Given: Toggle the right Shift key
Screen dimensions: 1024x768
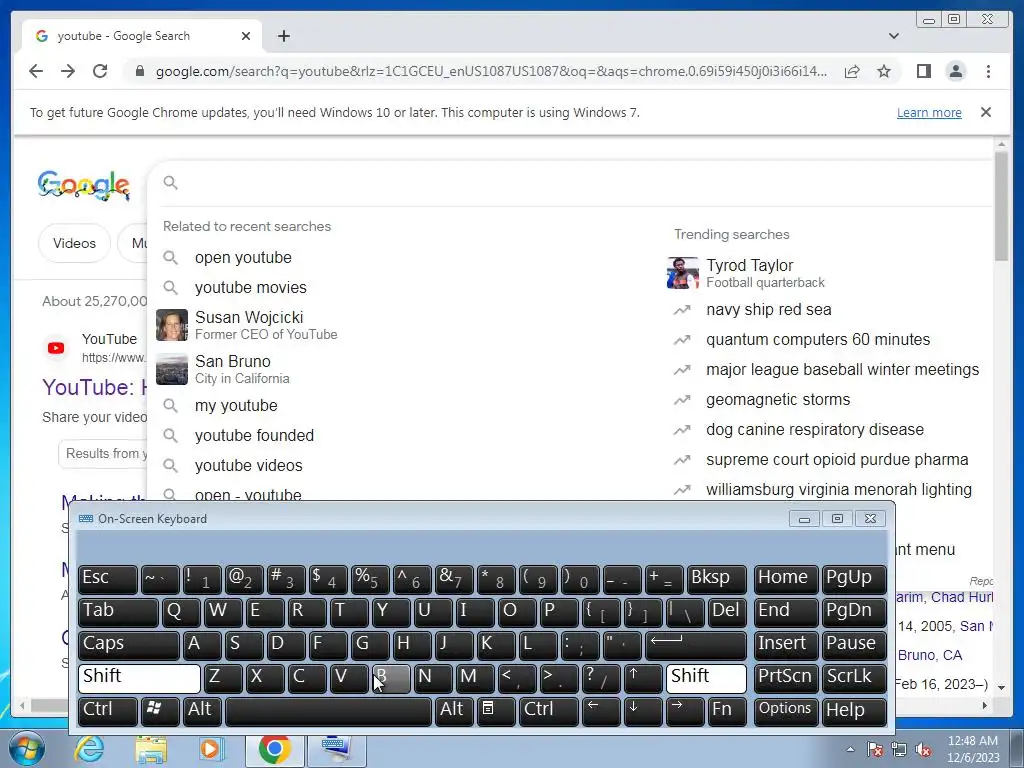Looking at the screenshot, I should pyautogui.click(x=706, y=677).
